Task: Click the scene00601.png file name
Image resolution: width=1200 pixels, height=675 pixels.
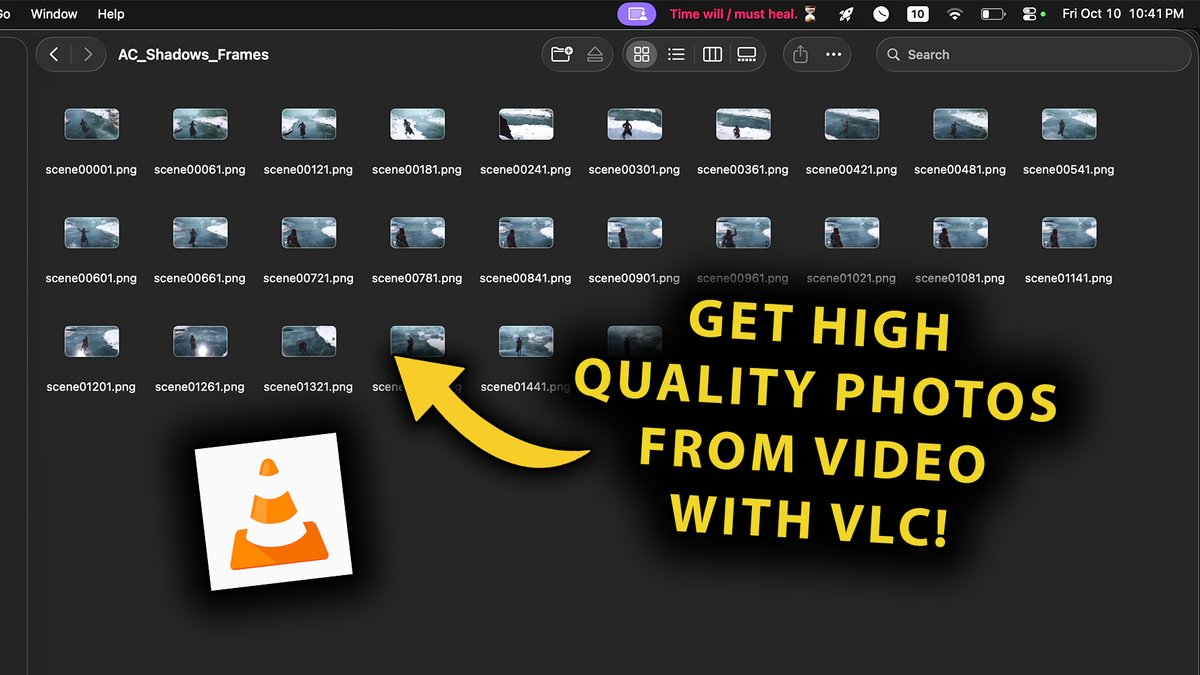Action: point(91,278)
